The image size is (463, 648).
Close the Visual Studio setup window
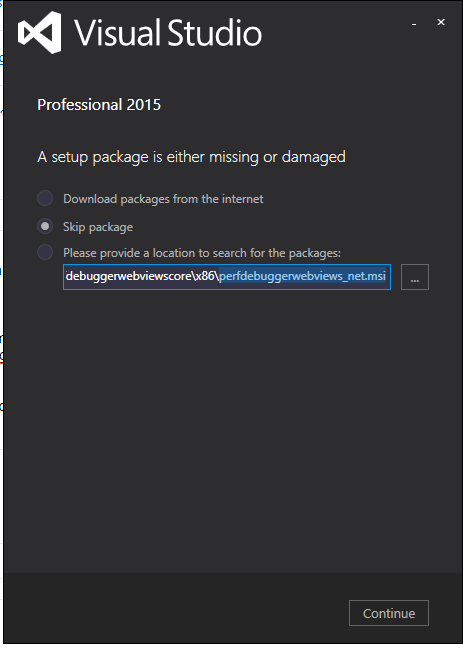pyautogui.click(x=441, y=22)
